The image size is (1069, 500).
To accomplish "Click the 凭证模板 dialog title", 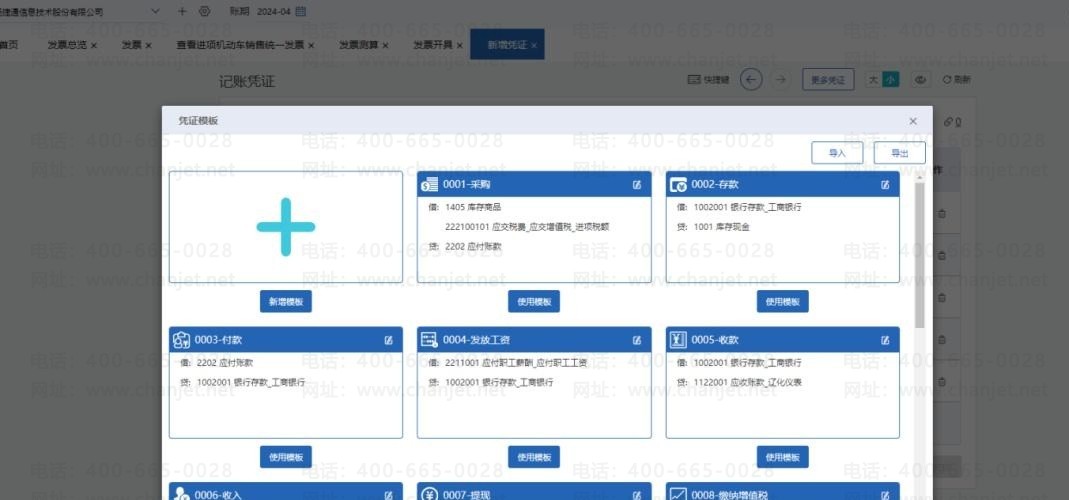I will [198, 121].
